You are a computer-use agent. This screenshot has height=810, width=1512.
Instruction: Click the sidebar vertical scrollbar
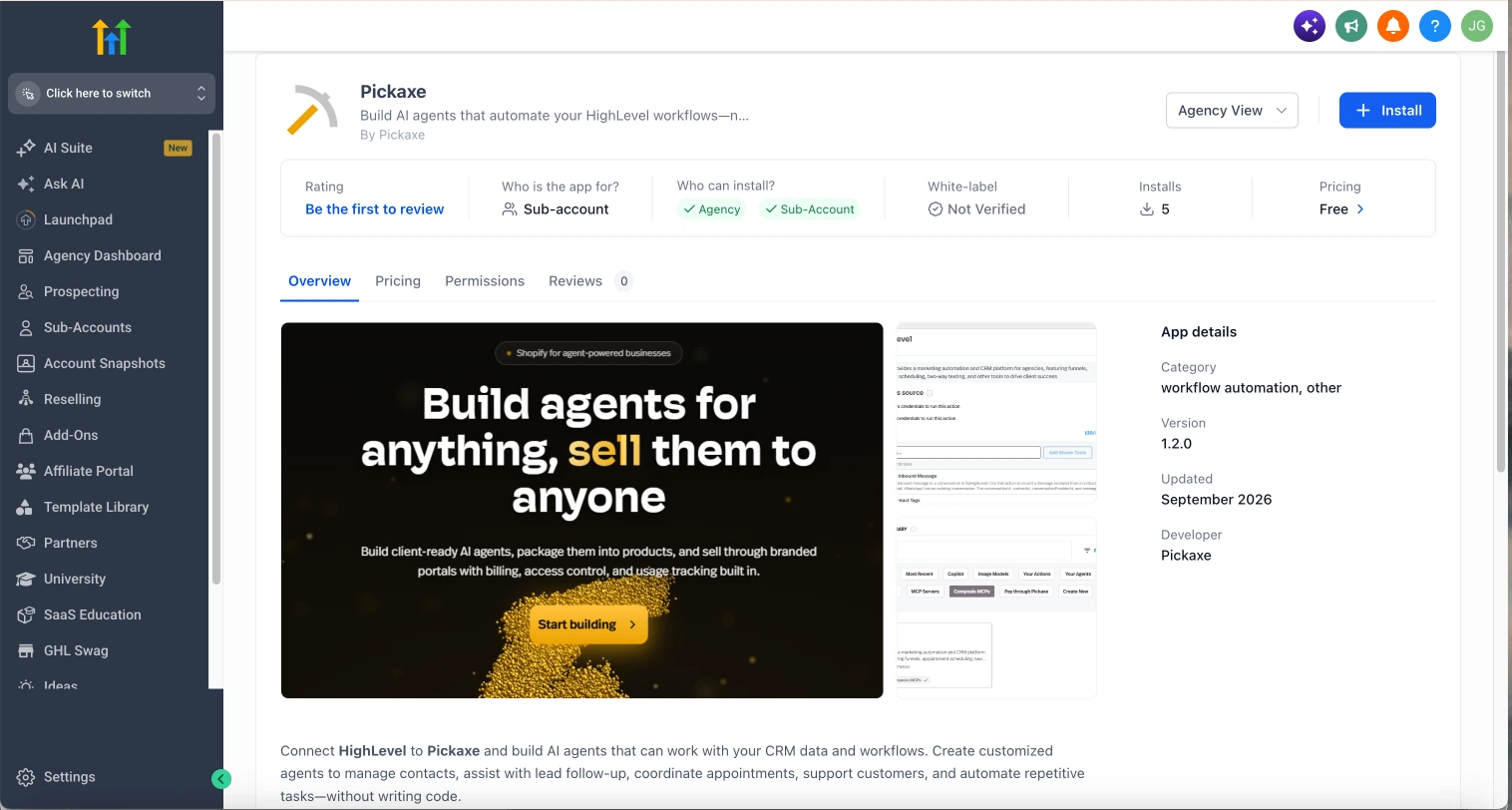[216, 359]
